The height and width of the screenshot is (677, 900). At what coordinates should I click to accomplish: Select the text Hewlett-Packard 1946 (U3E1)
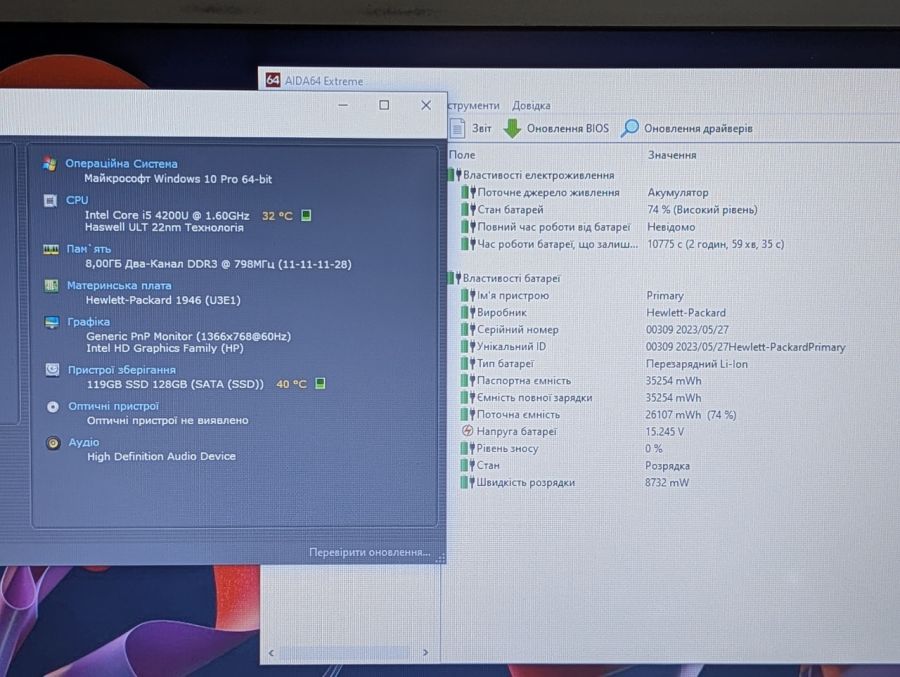(x=163, y=300)
